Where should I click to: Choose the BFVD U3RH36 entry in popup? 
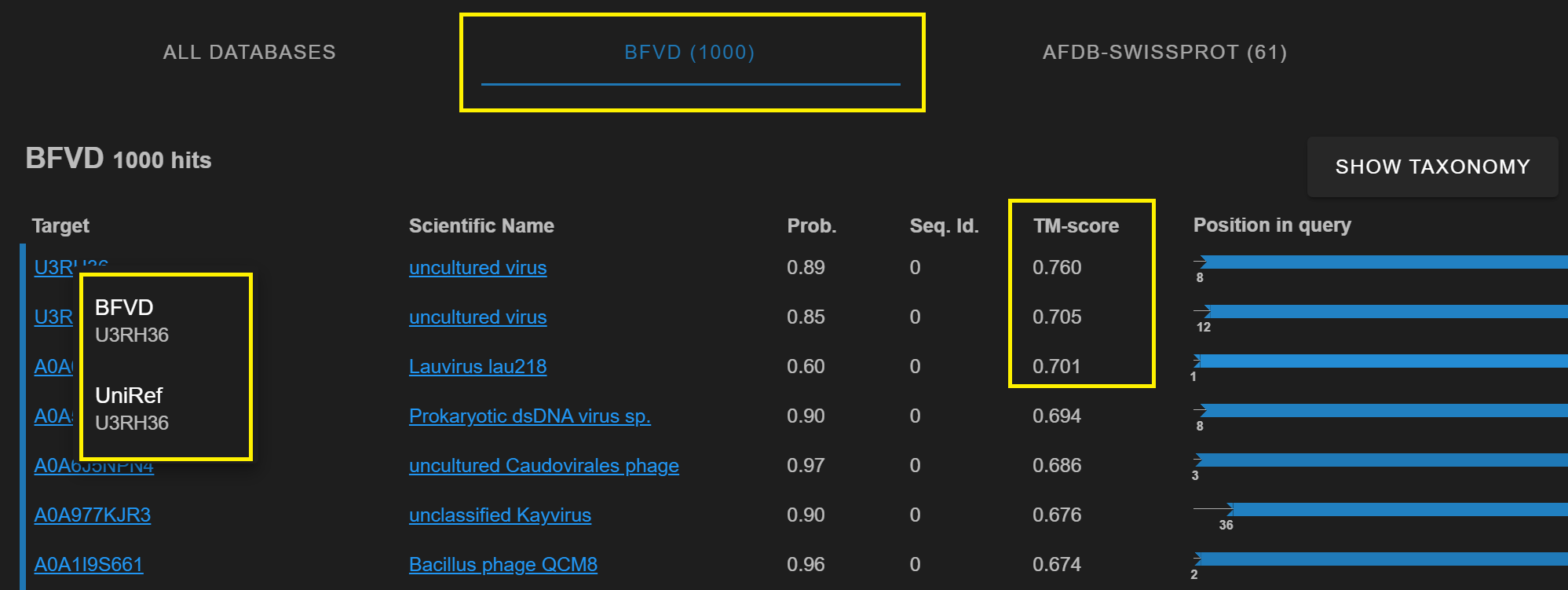pos(132,321)
